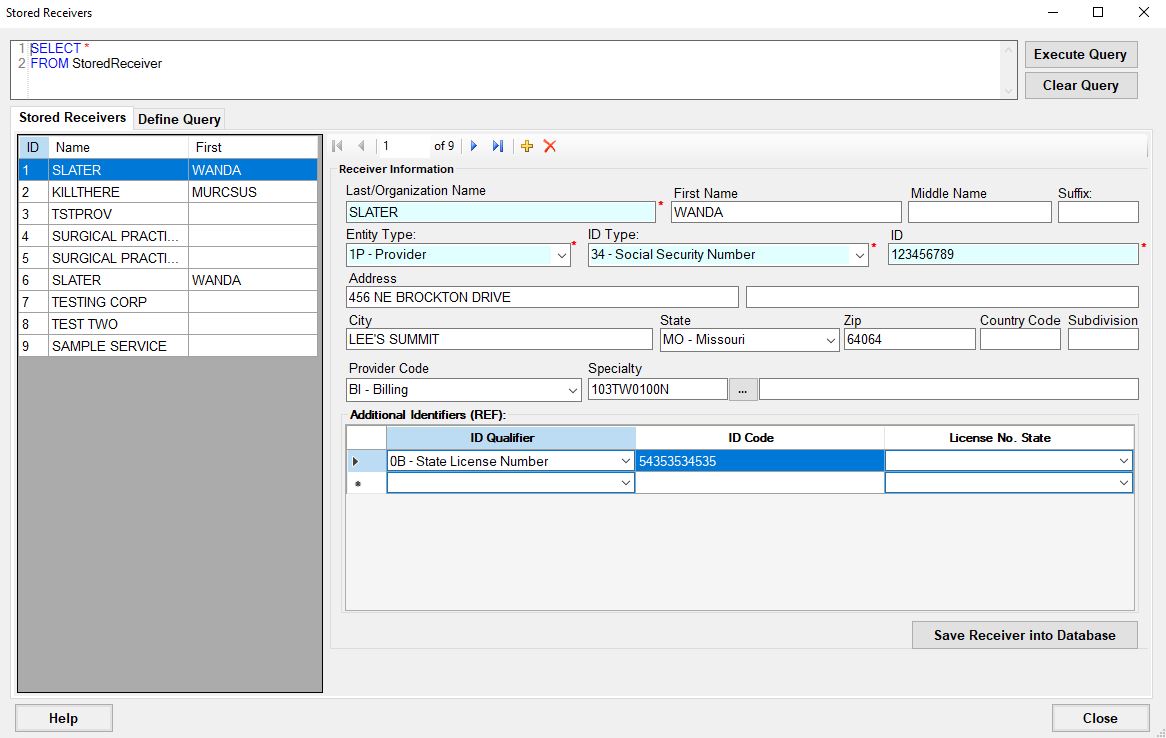This screenshot has width=1166, height=738.
Task: Click Zip field 64064
Action: [909, 339]
